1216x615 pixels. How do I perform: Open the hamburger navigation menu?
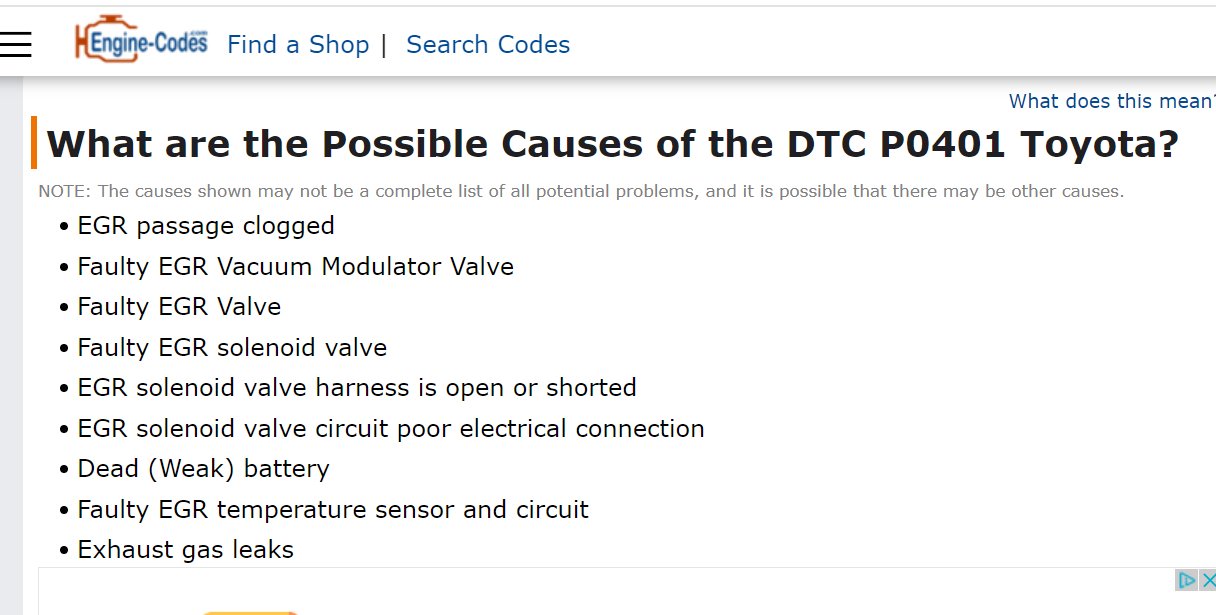[x=16, y=43]
